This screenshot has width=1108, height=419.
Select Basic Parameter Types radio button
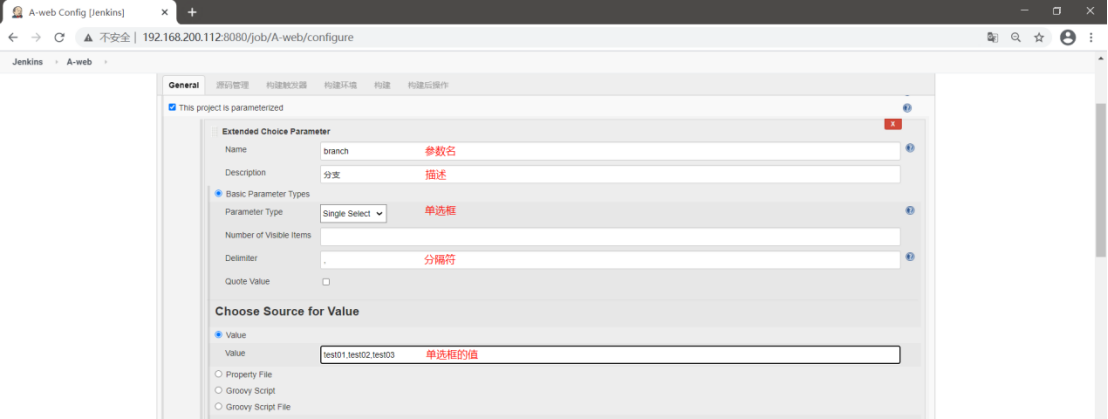point(218,193)
